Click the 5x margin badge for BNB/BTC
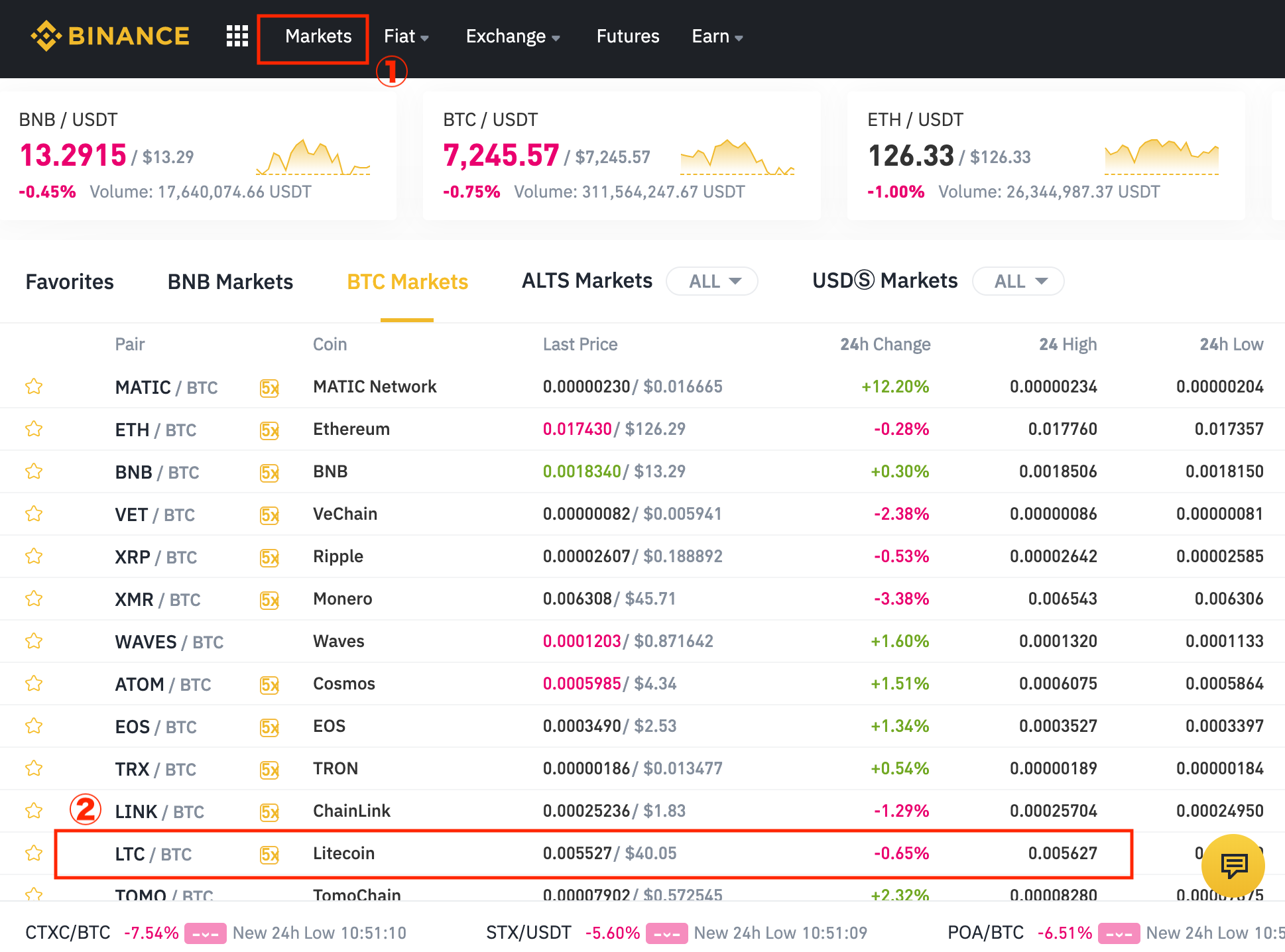Viewport: 1285px width, 952px height. pos(269,473)
